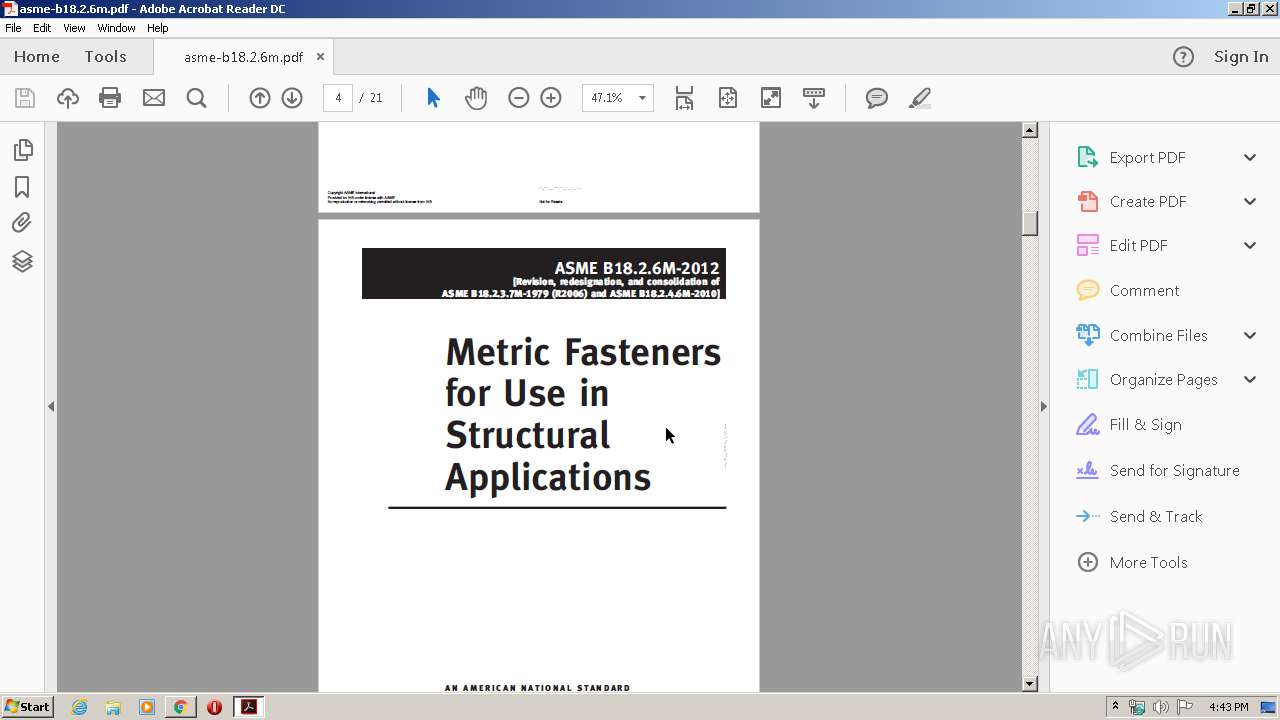
Task: Launch Internet Explorer from taskbar
Action: 79,707
